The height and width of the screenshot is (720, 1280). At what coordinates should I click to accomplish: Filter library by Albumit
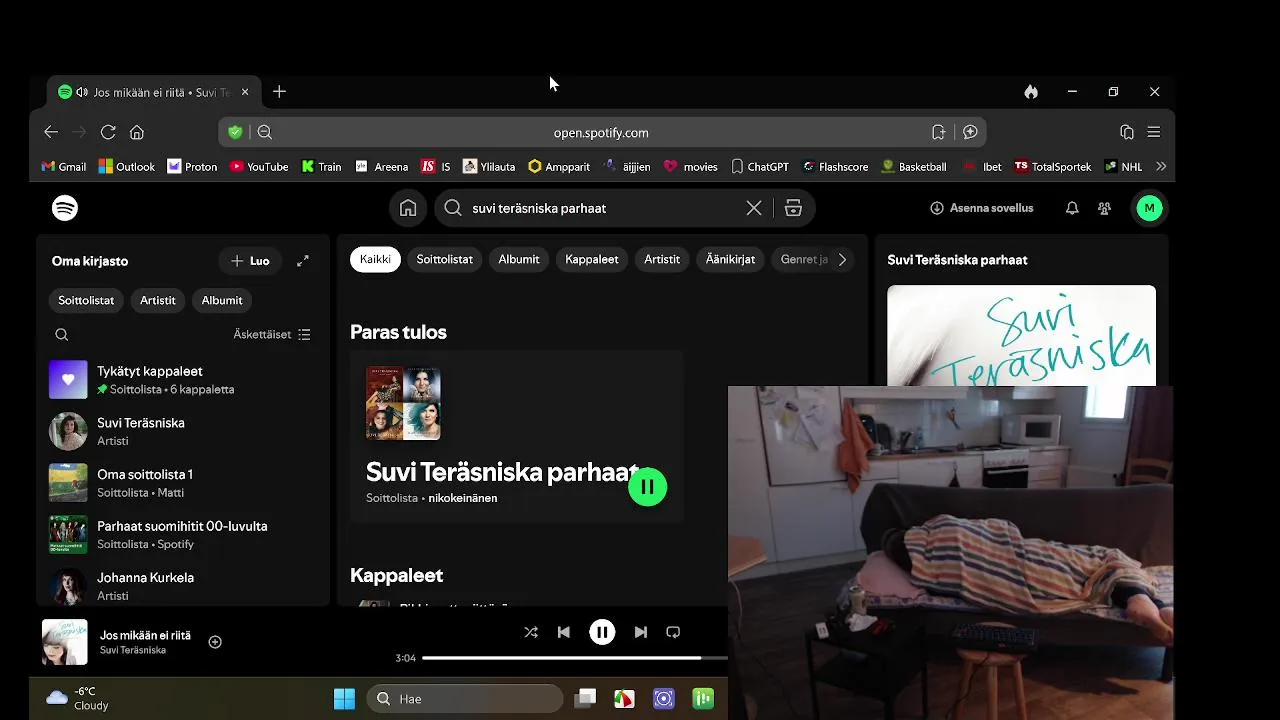[222, 300]
